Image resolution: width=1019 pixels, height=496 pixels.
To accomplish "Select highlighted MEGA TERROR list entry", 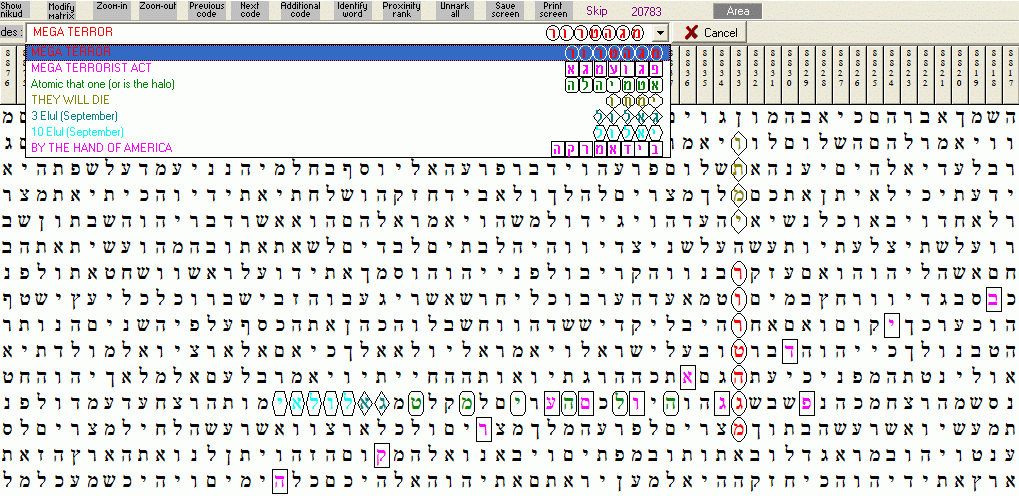I will pos(348,52).
